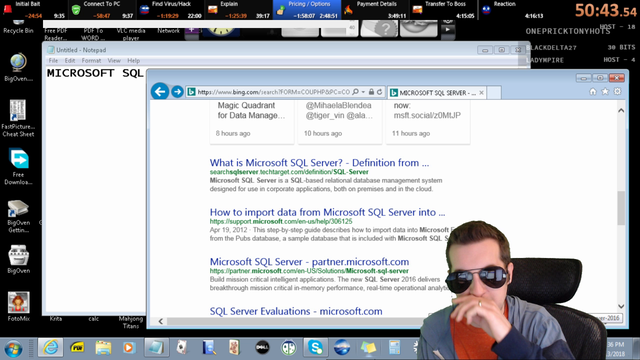Open Notepad Edit menu

pos(70,60)
